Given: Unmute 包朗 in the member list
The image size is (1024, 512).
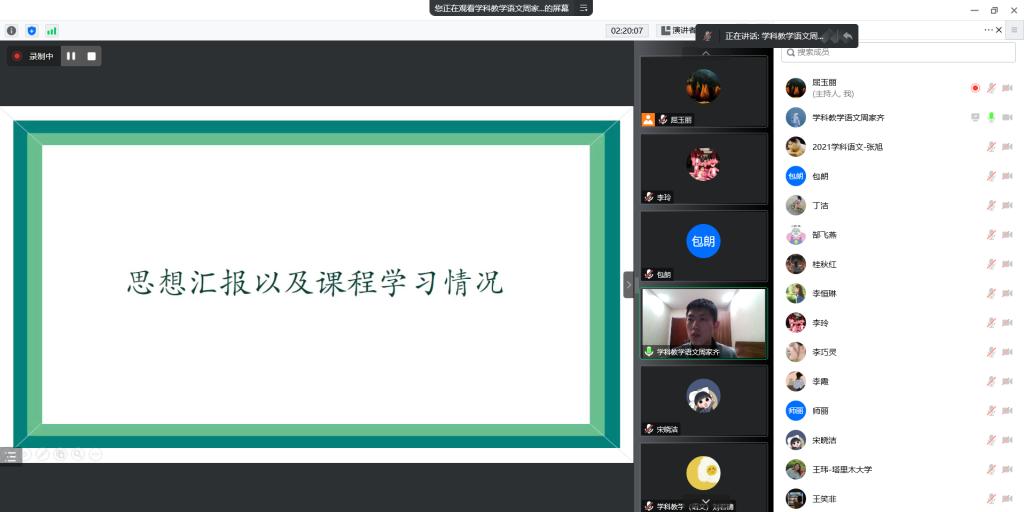Looking at the screenshot, I should [991, 176].
